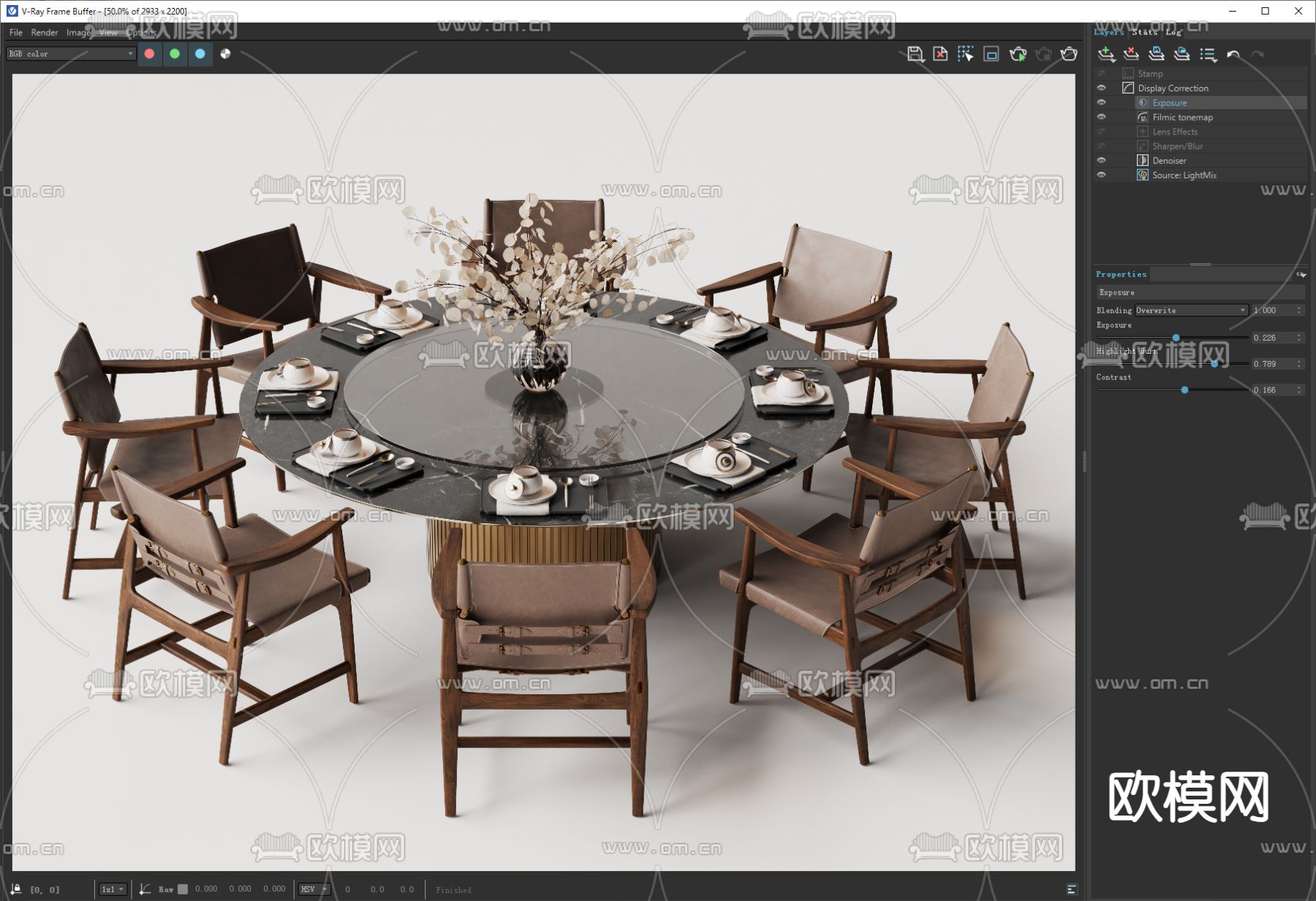
Task: Click the Exposure slider handle
Action: pyautogui.click(x=1176, y=338)
